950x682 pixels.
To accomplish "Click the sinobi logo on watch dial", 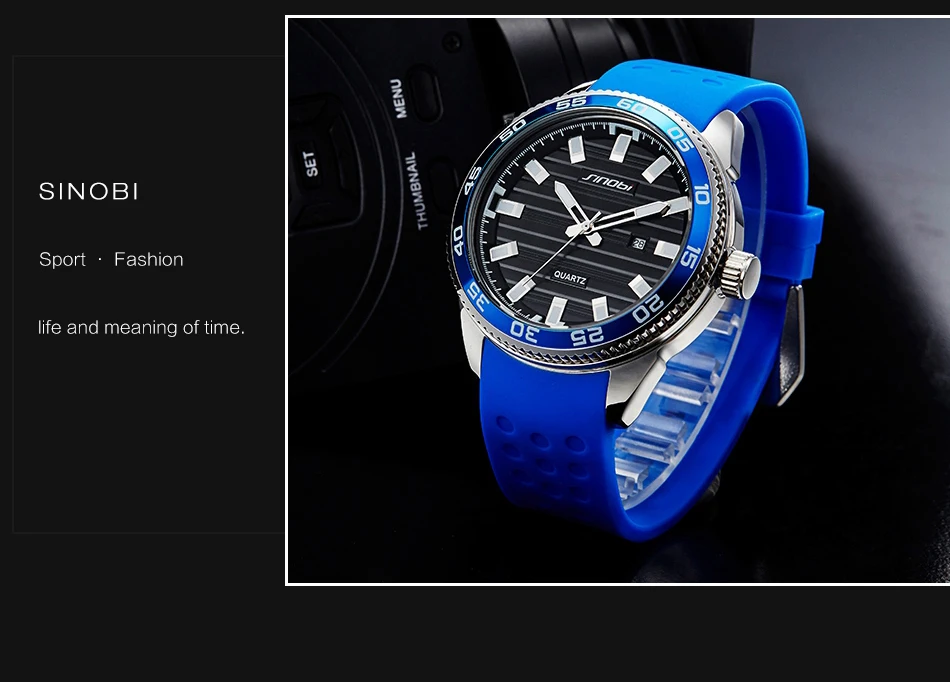I will (x=608, y=181).
